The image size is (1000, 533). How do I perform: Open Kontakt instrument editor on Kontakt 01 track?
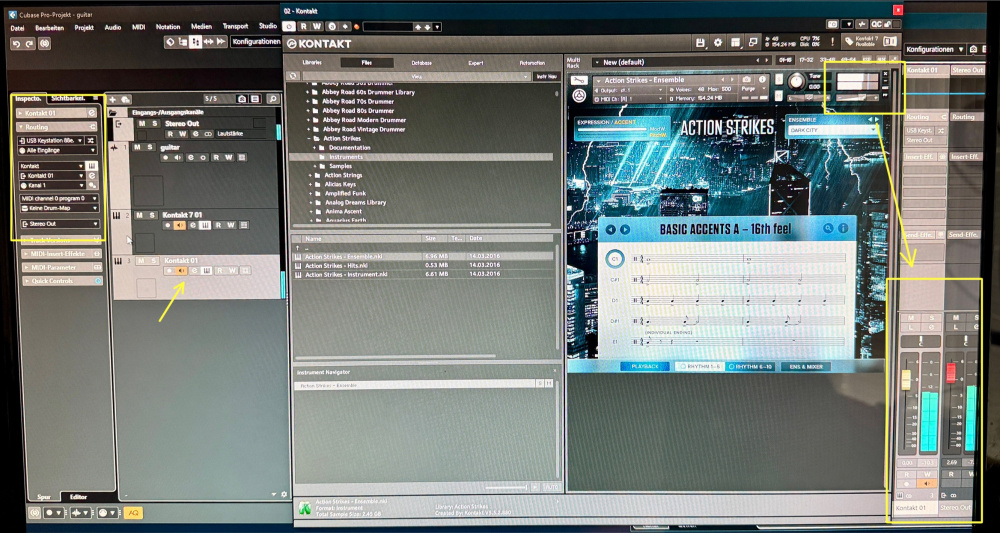point(206,270)
